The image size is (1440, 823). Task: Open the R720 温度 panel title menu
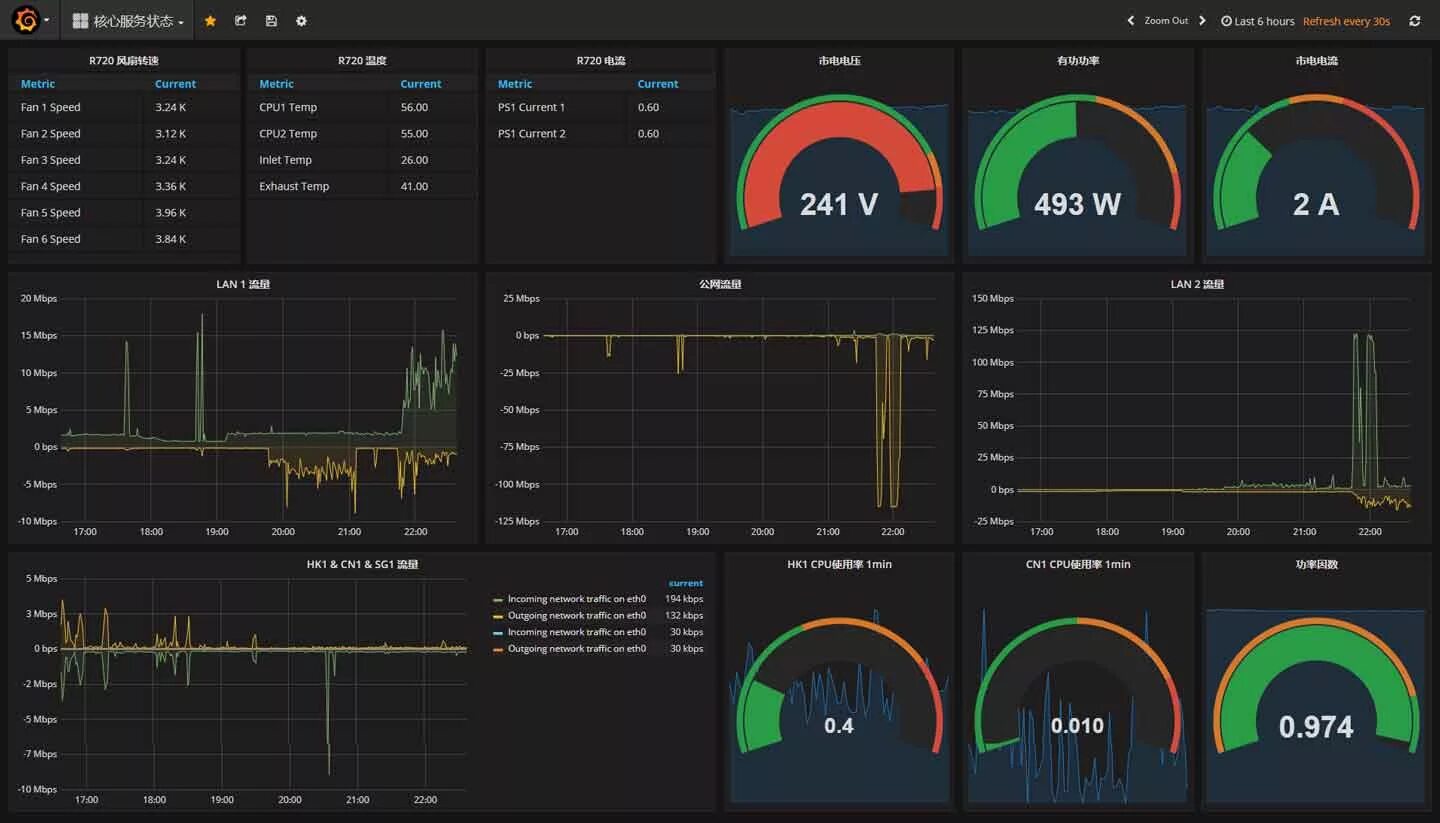[362, 61]
